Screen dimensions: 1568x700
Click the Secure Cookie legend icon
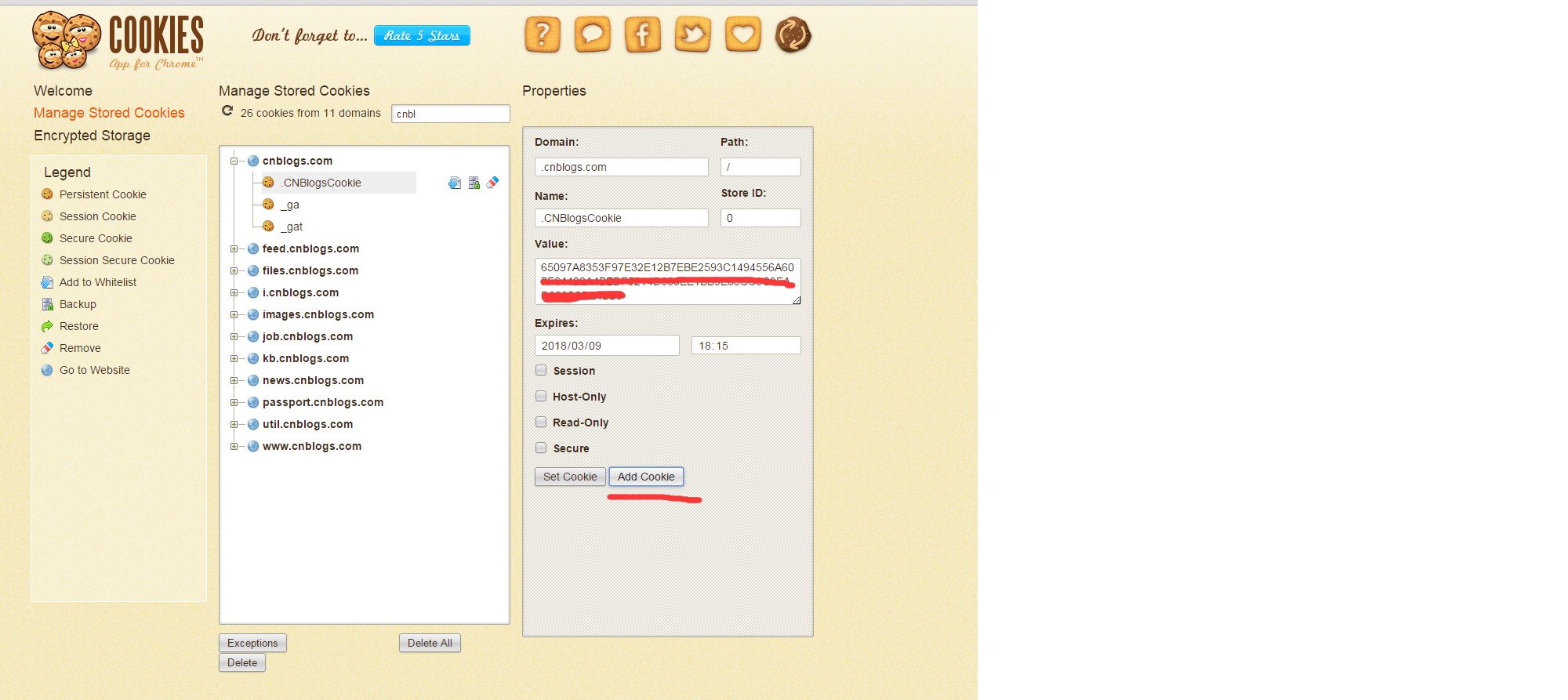pos(47,238)
